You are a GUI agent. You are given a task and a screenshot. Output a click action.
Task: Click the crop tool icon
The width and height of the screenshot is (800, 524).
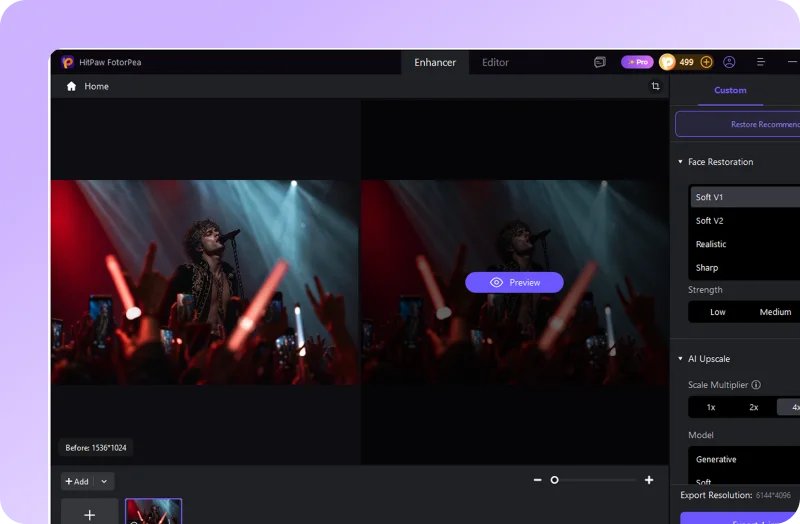click(x=656, y=86)
